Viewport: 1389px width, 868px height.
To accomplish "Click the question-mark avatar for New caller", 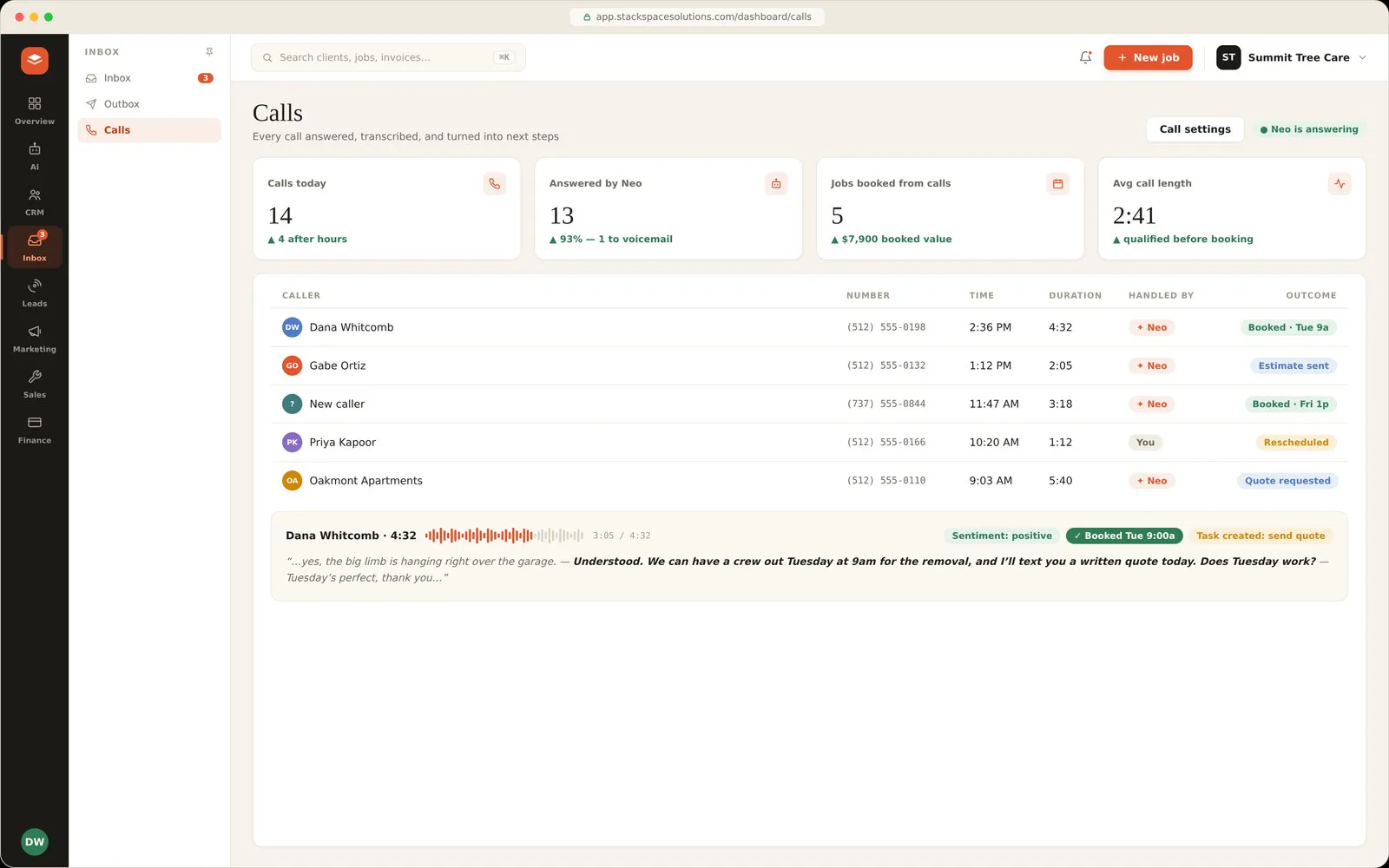I will [x=292, y=404].
